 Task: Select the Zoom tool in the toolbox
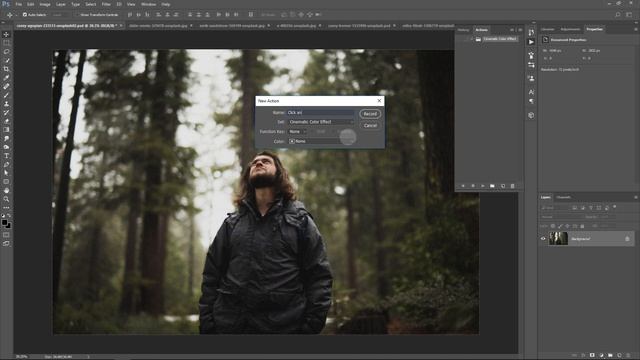[6, 199]
